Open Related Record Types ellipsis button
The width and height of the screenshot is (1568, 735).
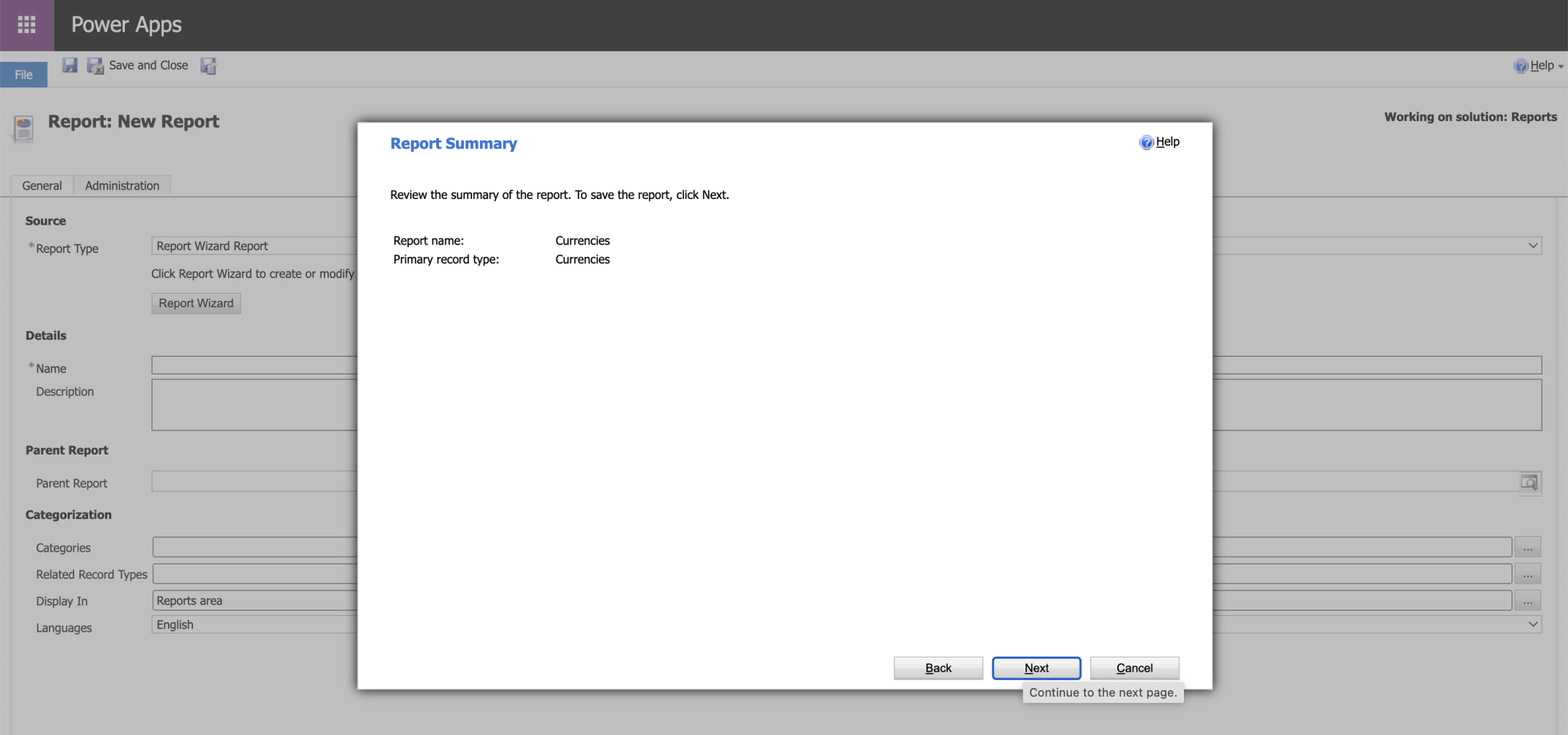tap(1528, 574)
